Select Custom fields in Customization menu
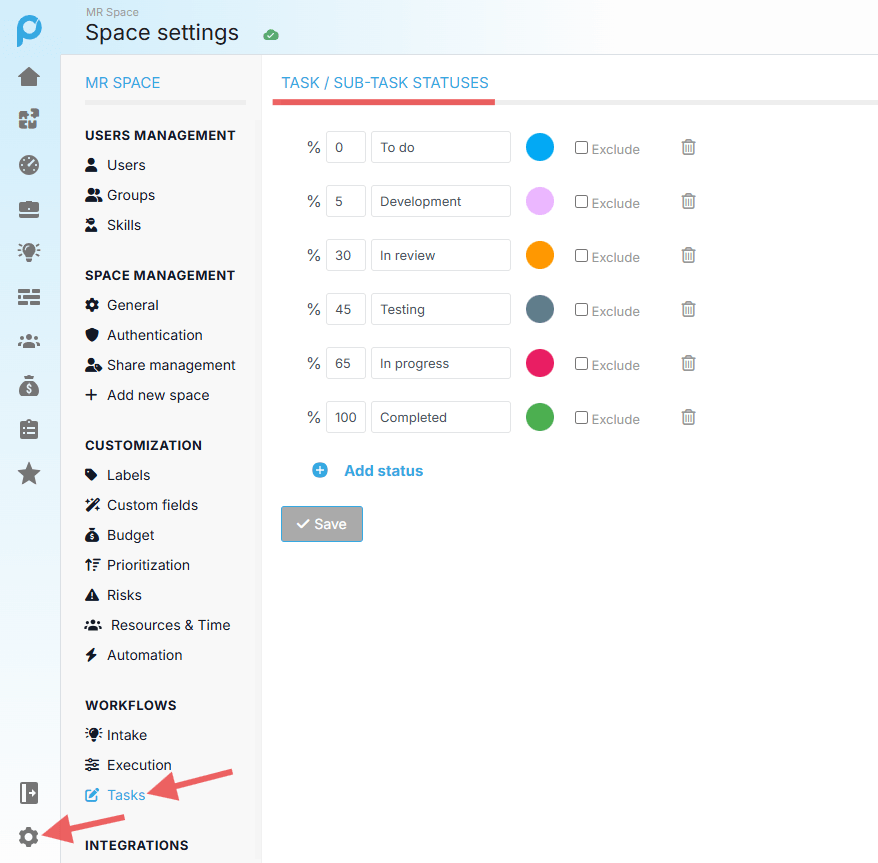 click(x=152, y=505)
